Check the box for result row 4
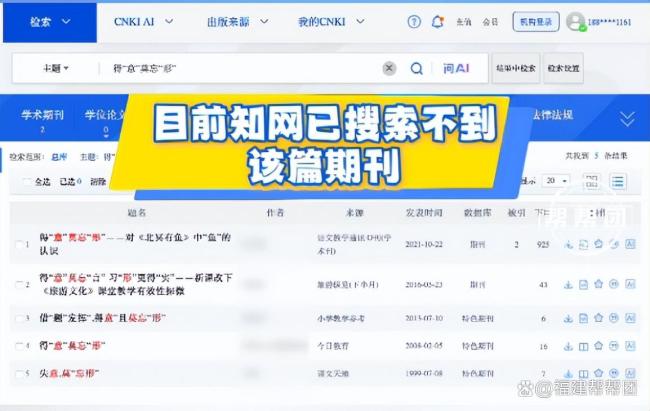Screen dimensions: 650x411 (x=19, y=346)
